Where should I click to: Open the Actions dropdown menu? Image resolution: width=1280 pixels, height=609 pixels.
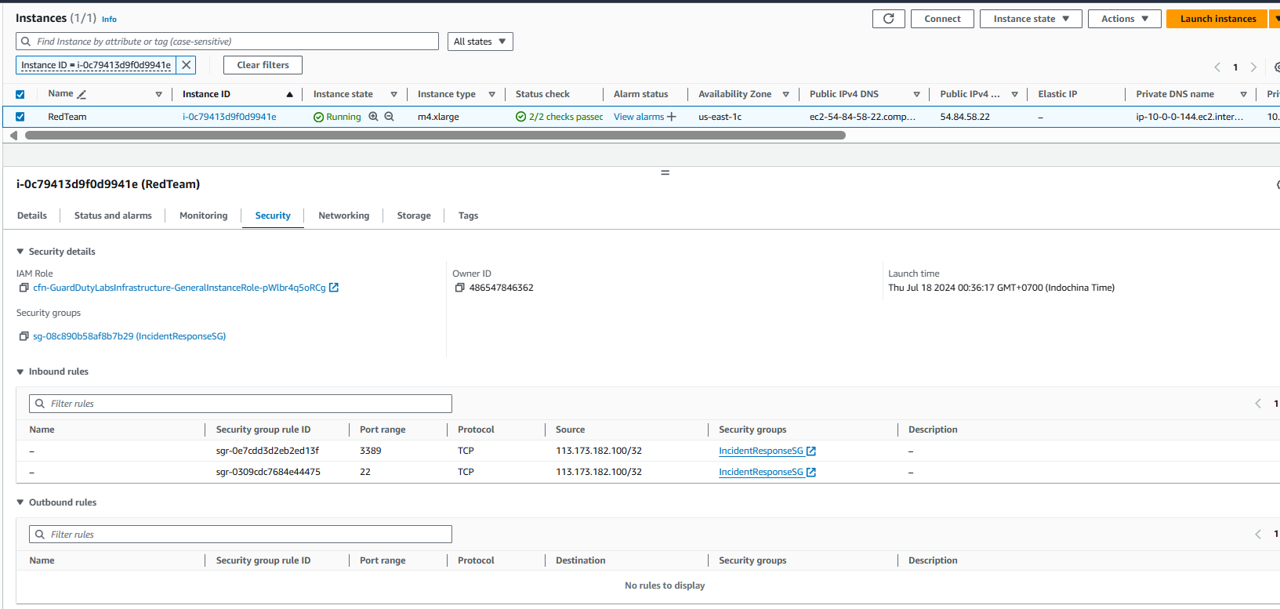[x=1125, y=19]
